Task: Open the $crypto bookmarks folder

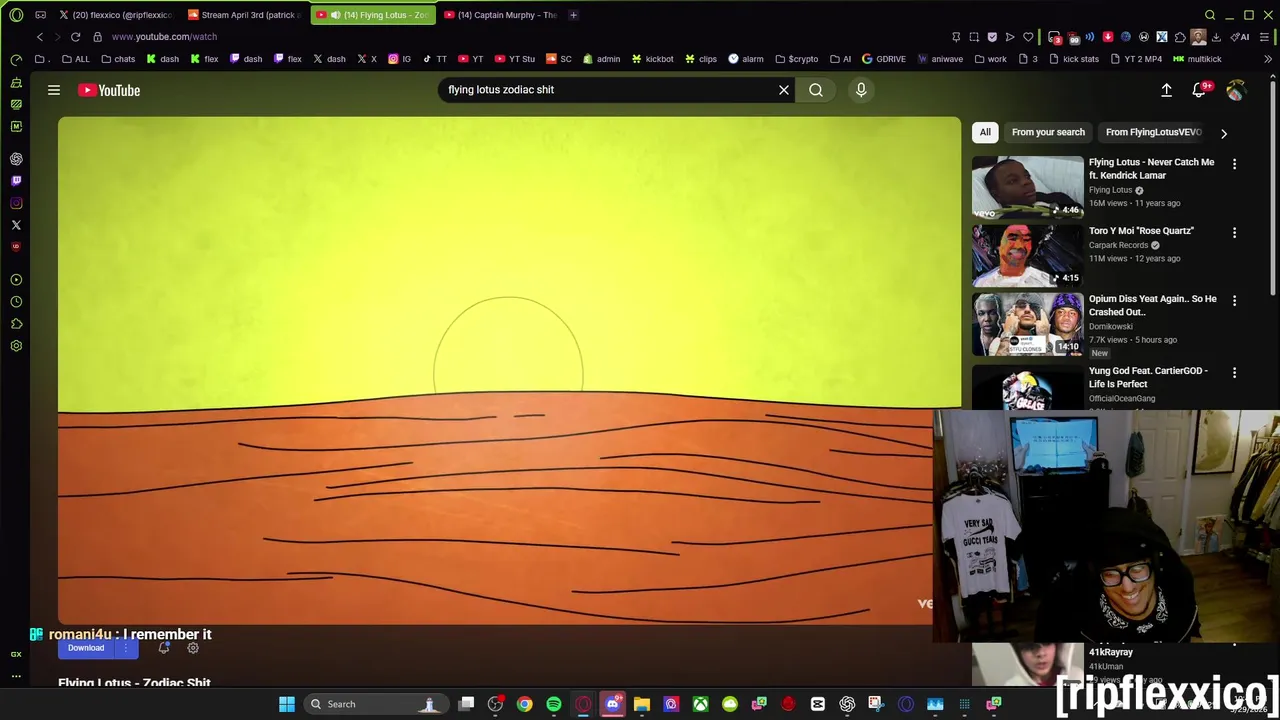Action: (796, 59)
